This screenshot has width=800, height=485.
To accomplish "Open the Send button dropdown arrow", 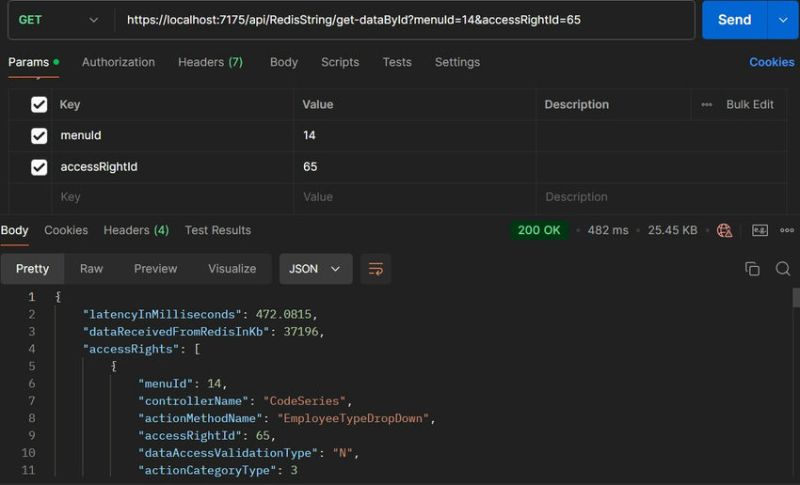I will tap(783, 20).
